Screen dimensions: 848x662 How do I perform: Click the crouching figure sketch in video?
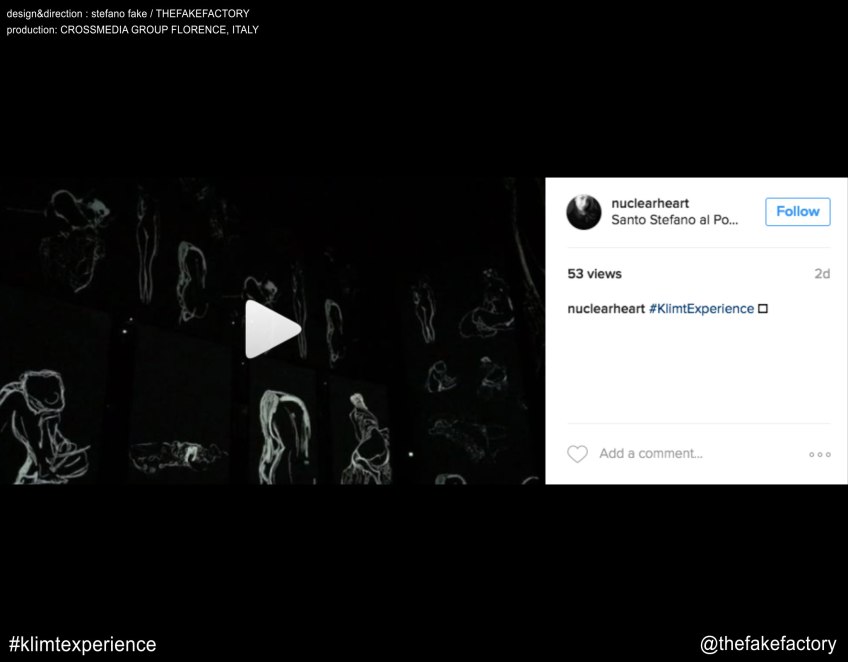coord(43,426)
